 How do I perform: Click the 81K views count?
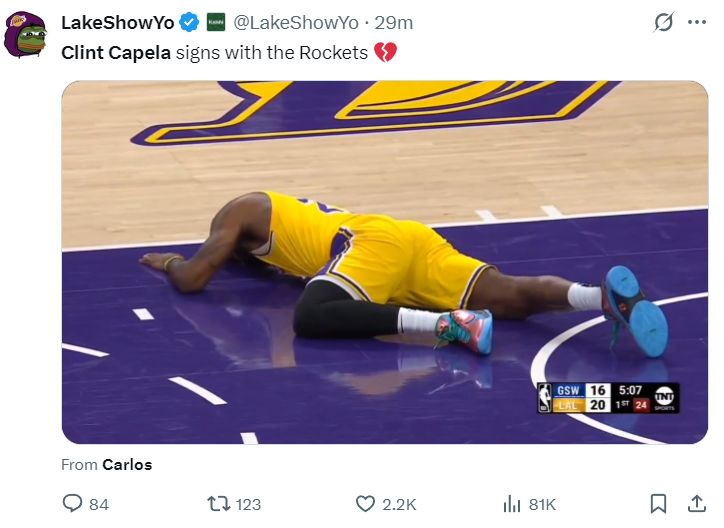[x=542, y=504]
